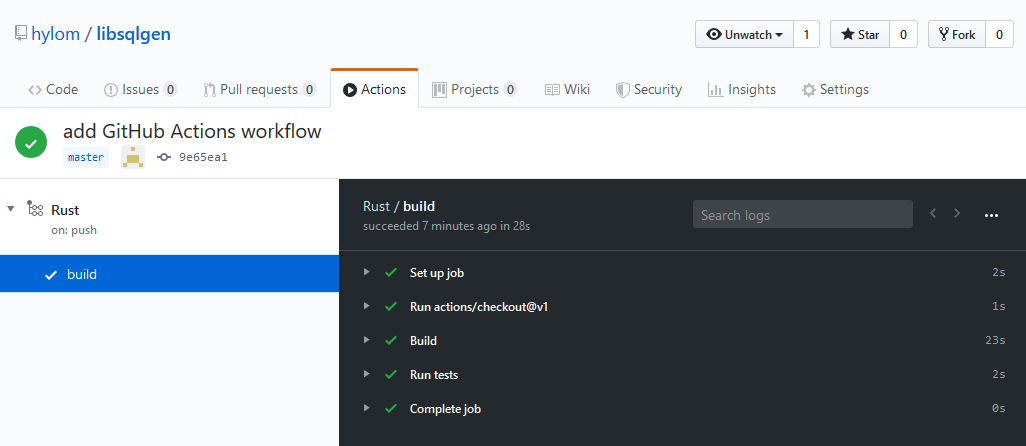Collapse the Rust workflow tree
The height and width of the screenshot is (446, 1026).
coord(10,209)
